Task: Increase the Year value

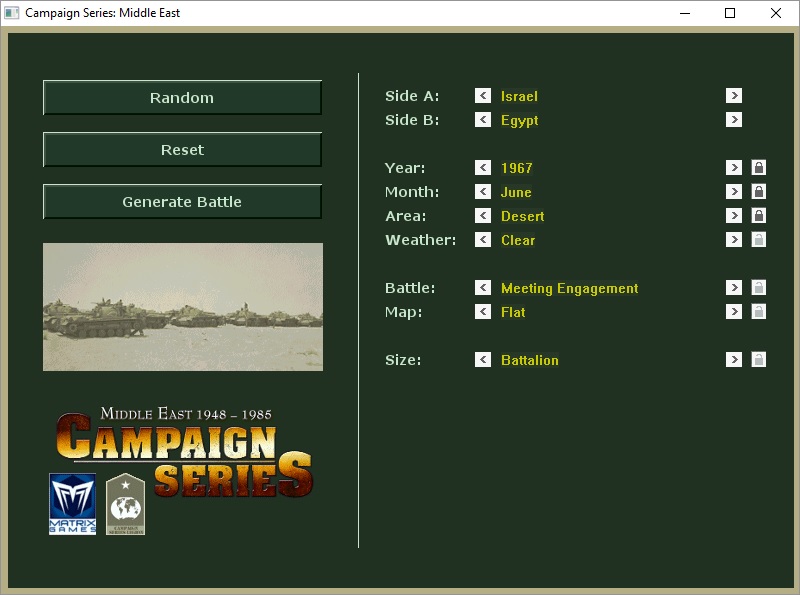Action: [x=734, y=167]
